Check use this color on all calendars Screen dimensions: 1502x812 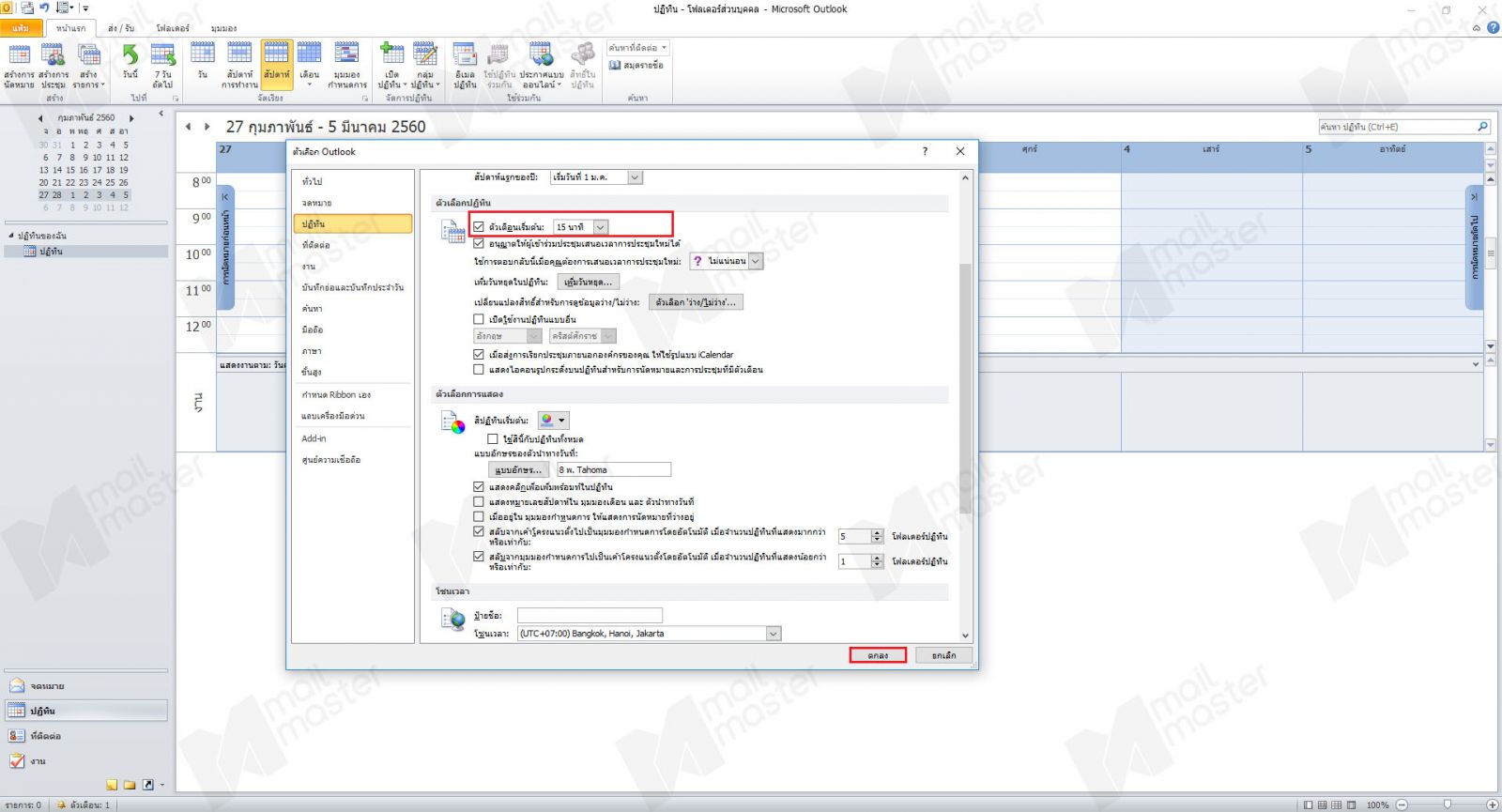point(493,439)
